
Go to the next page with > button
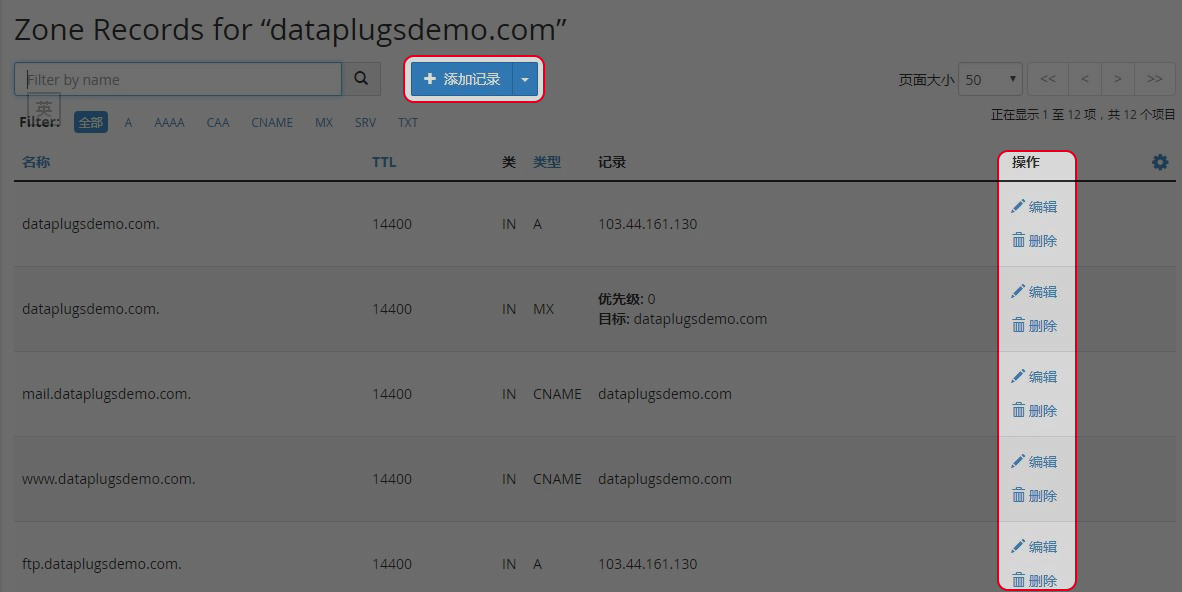[x=1118, y=78]
